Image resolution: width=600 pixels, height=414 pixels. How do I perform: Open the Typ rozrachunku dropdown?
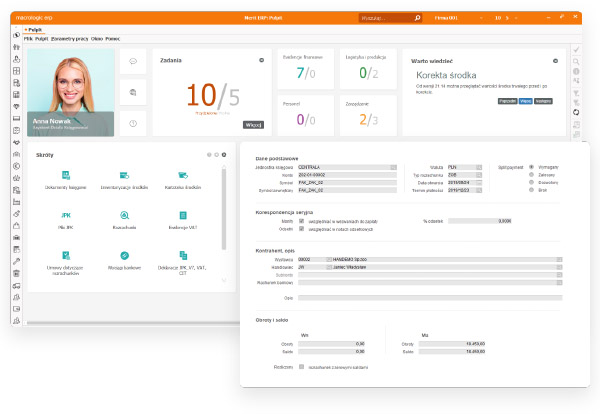479,175
